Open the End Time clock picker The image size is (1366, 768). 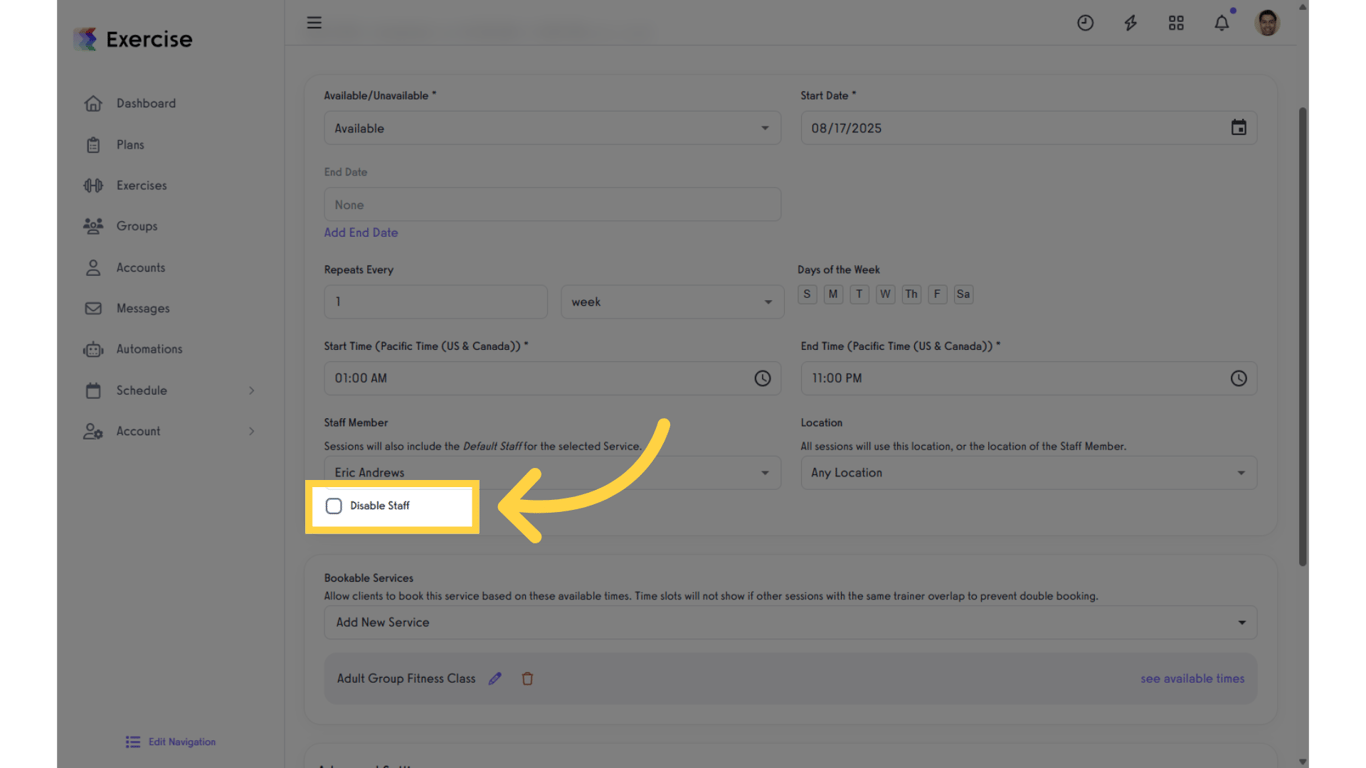(x=1239, y=378)
